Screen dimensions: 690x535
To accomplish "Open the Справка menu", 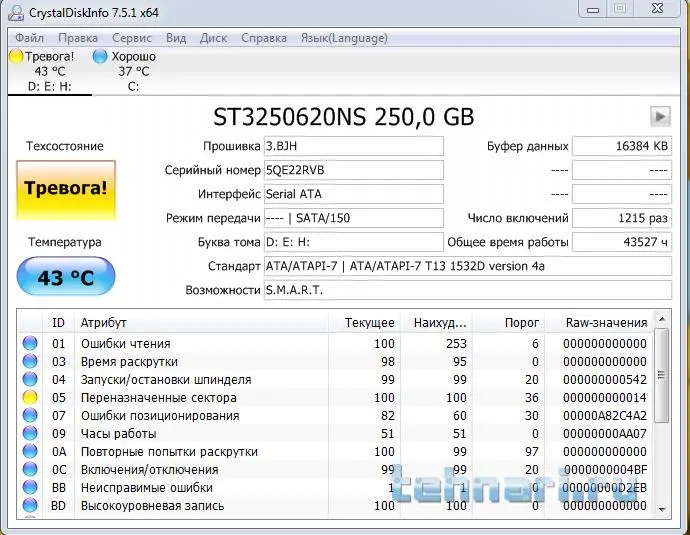I will 264,38.
